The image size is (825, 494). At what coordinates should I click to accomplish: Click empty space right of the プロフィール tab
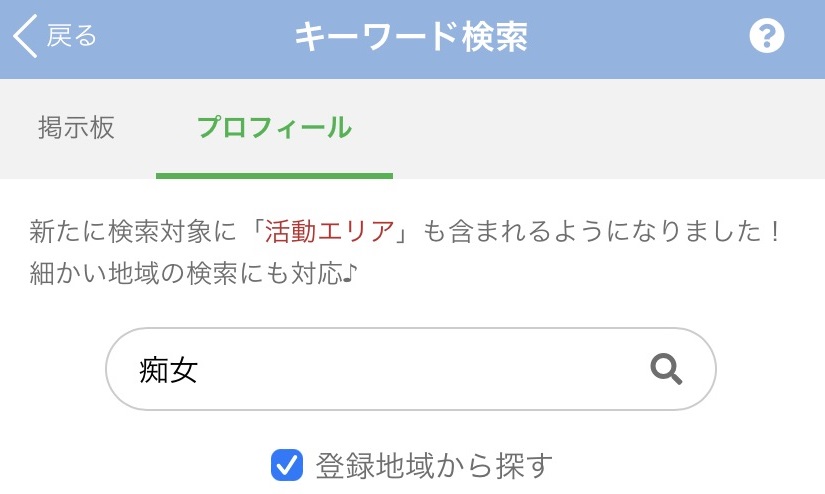tap(600, 128)
